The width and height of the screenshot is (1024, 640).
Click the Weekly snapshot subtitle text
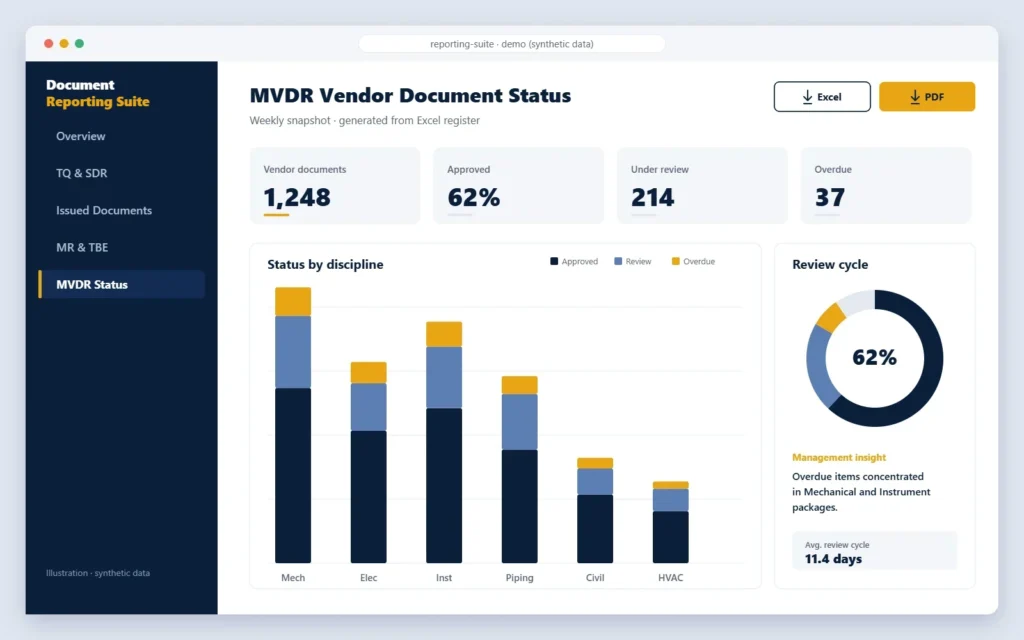pyautogui.click(x=364, y=120)
